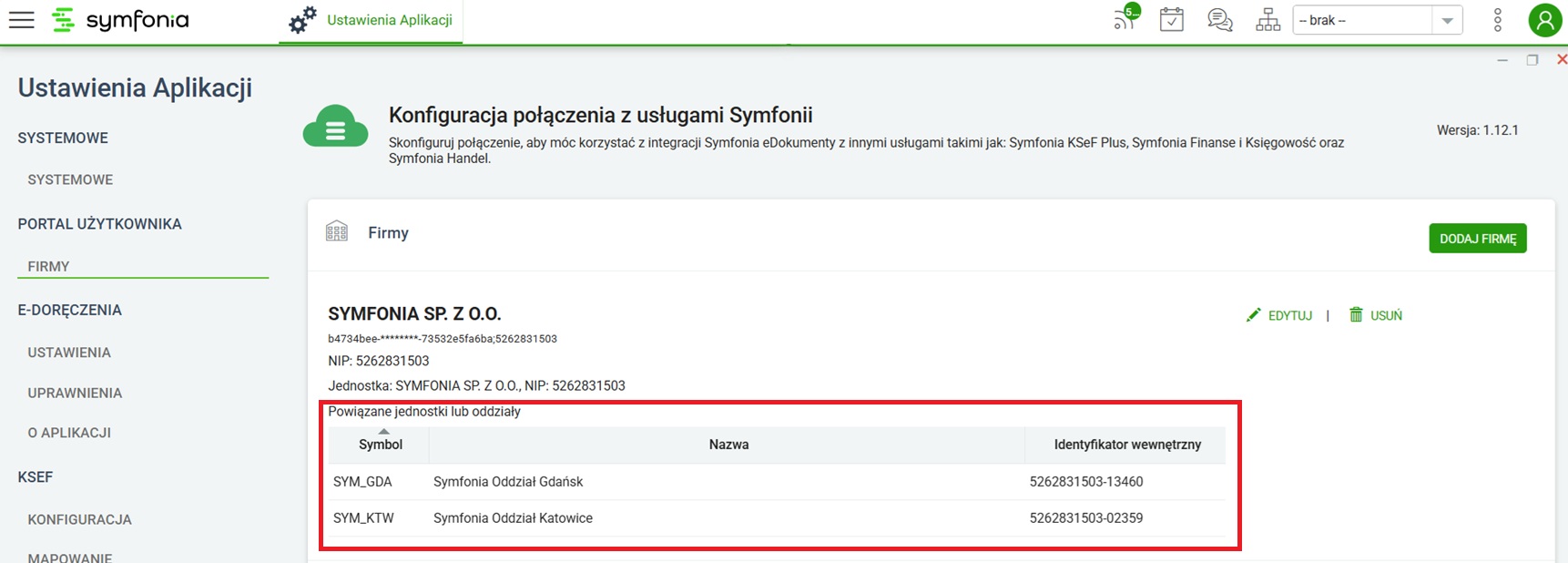Open the organization structure icon
The width and height of the screenshot is (1568, 563).
pos(1268,19)
